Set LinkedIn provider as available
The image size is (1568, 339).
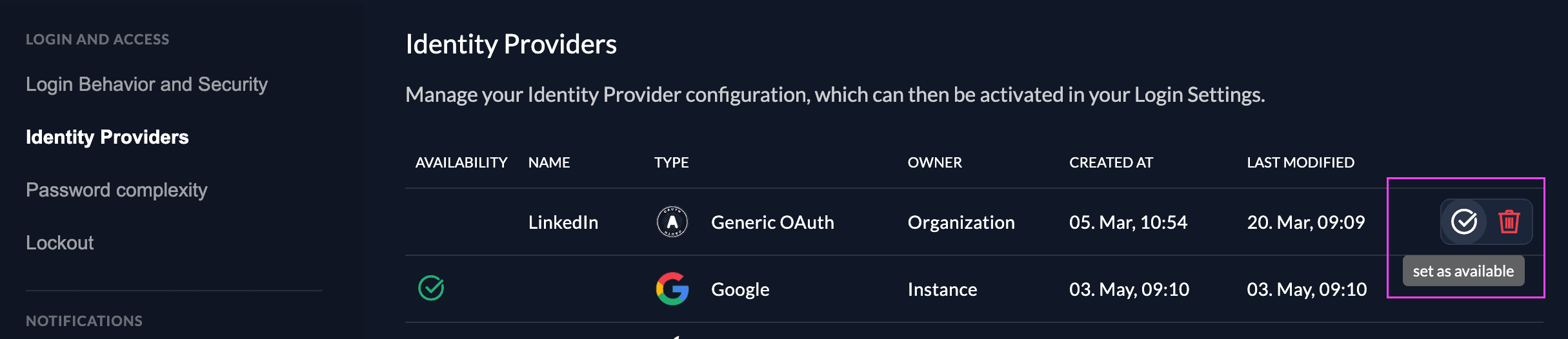(1464, 222)
